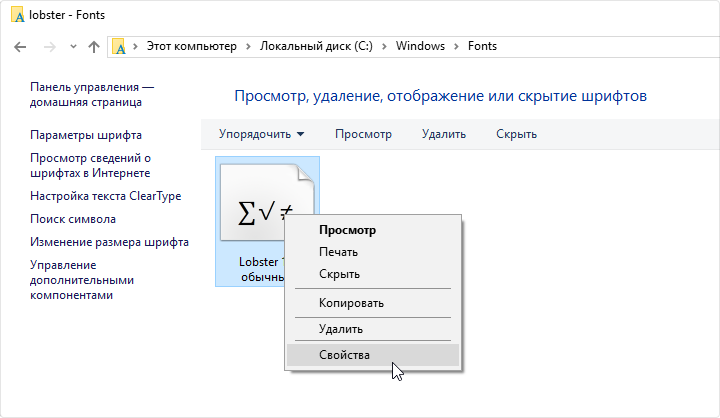
Task: Open Настройка текста ClearType link
Action: tap(106, 196)
